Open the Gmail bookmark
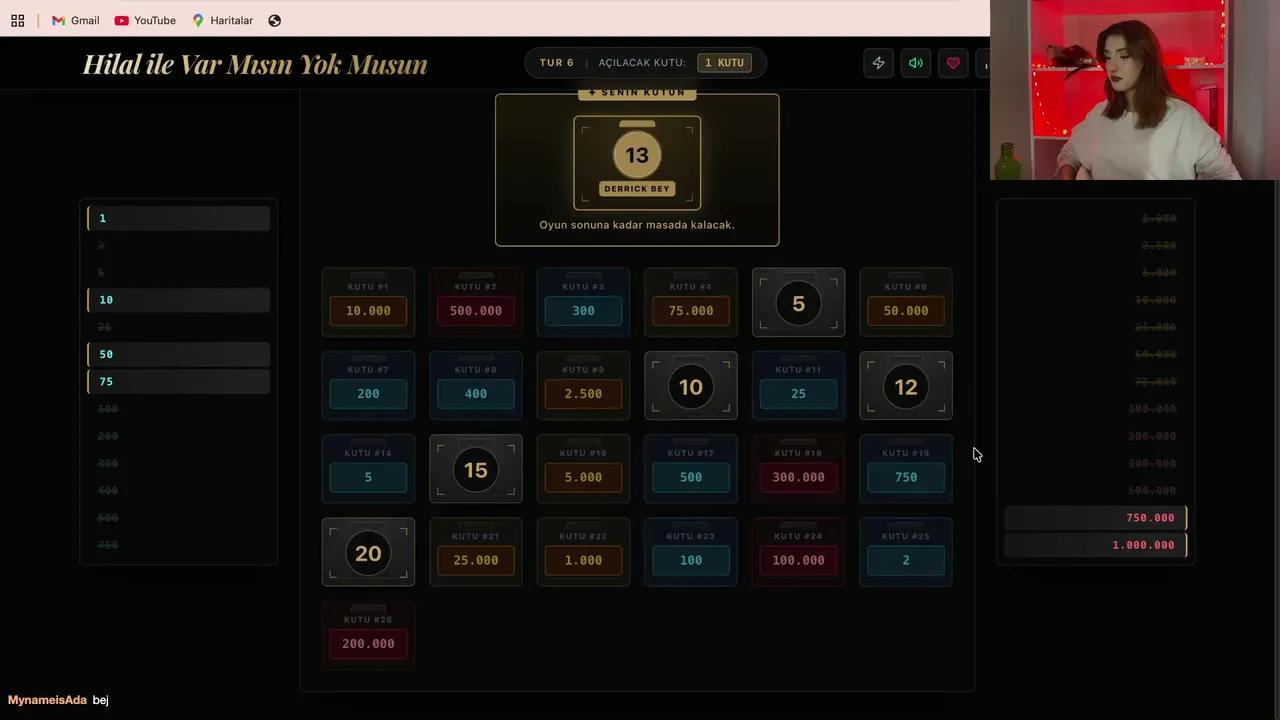 point(75,20)
